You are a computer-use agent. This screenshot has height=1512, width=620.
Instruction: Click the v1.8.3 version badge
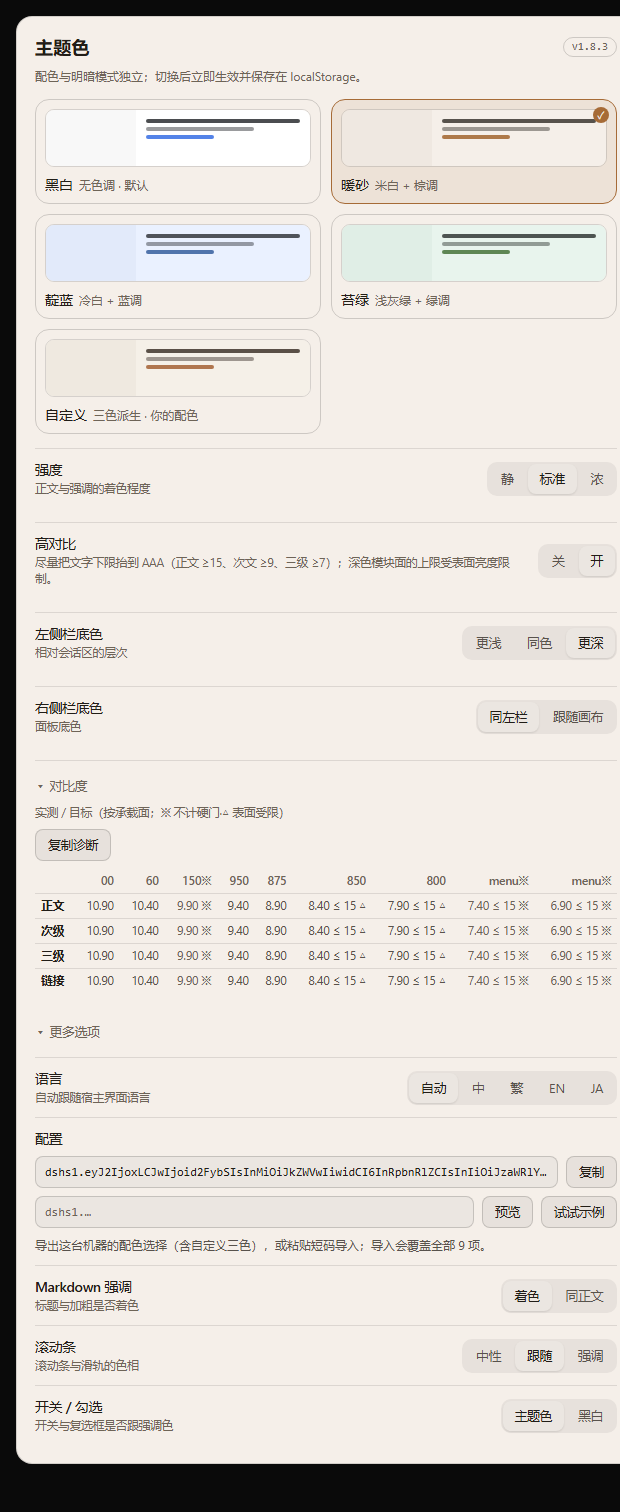pyautogui.click(x=590, y=47)
